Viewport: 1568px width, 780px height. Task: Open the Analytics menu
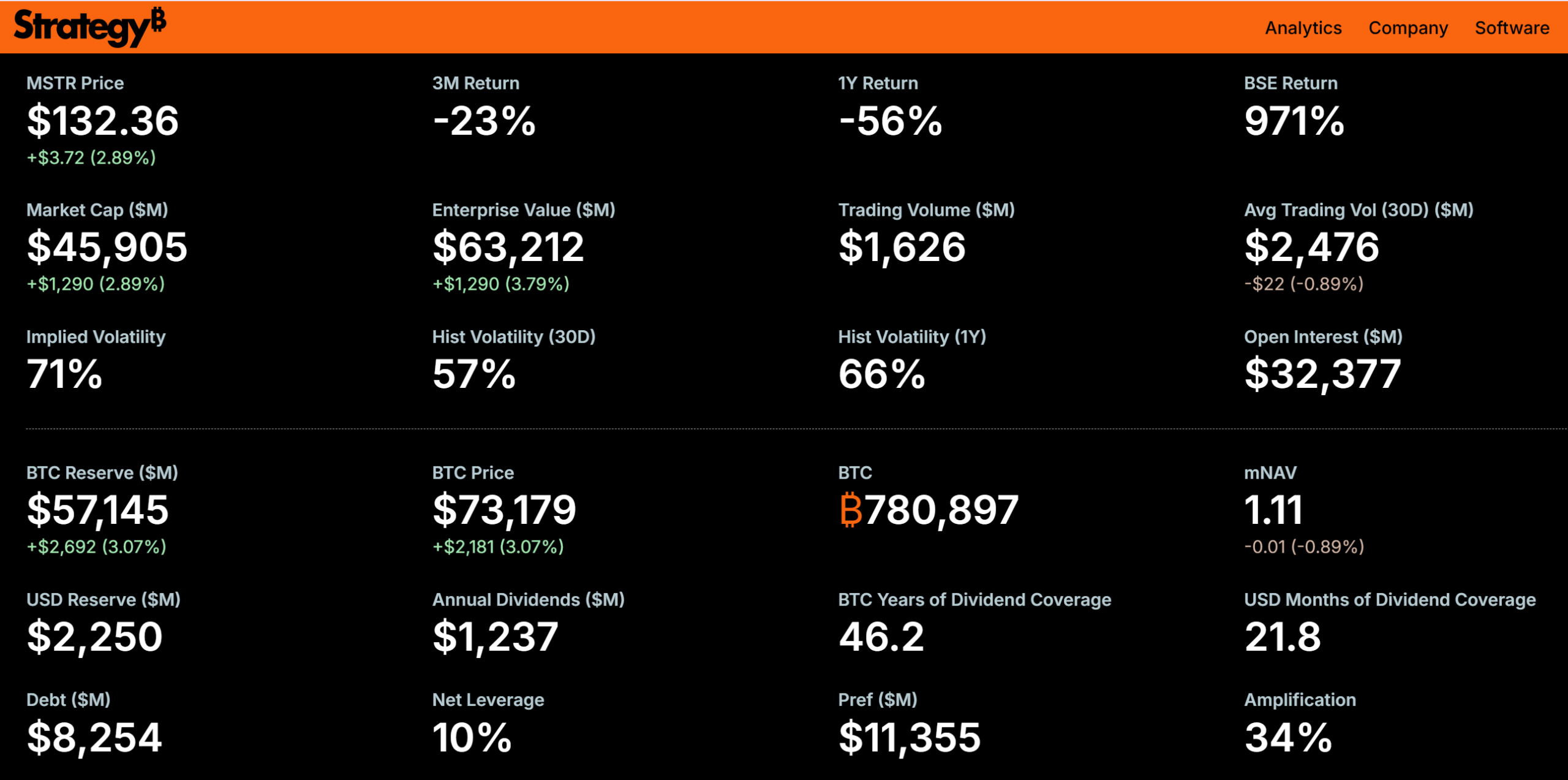pyautogui.click(x=1302, y=28)
